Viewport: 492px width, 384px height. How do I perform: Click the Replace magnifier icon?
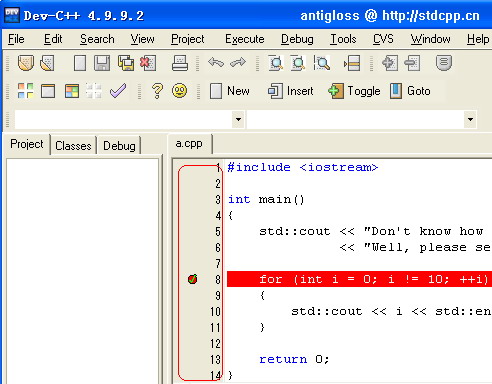tap(298, 63)
